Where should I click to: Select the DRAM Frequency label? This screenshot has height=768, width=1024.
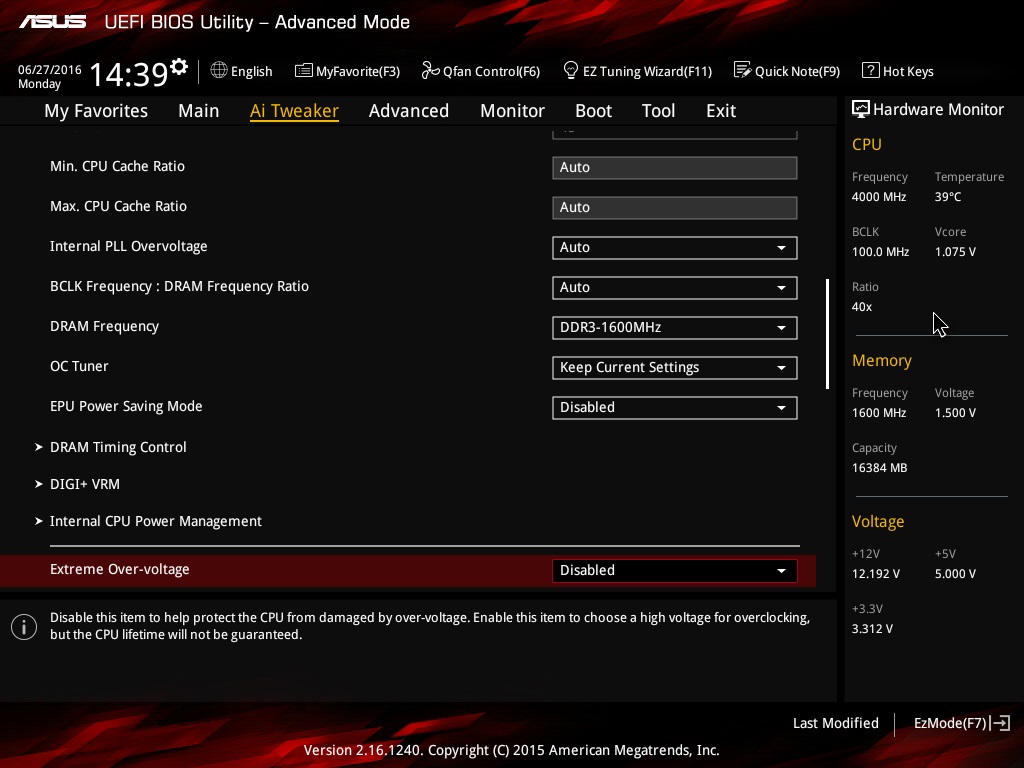coord(104,327)
